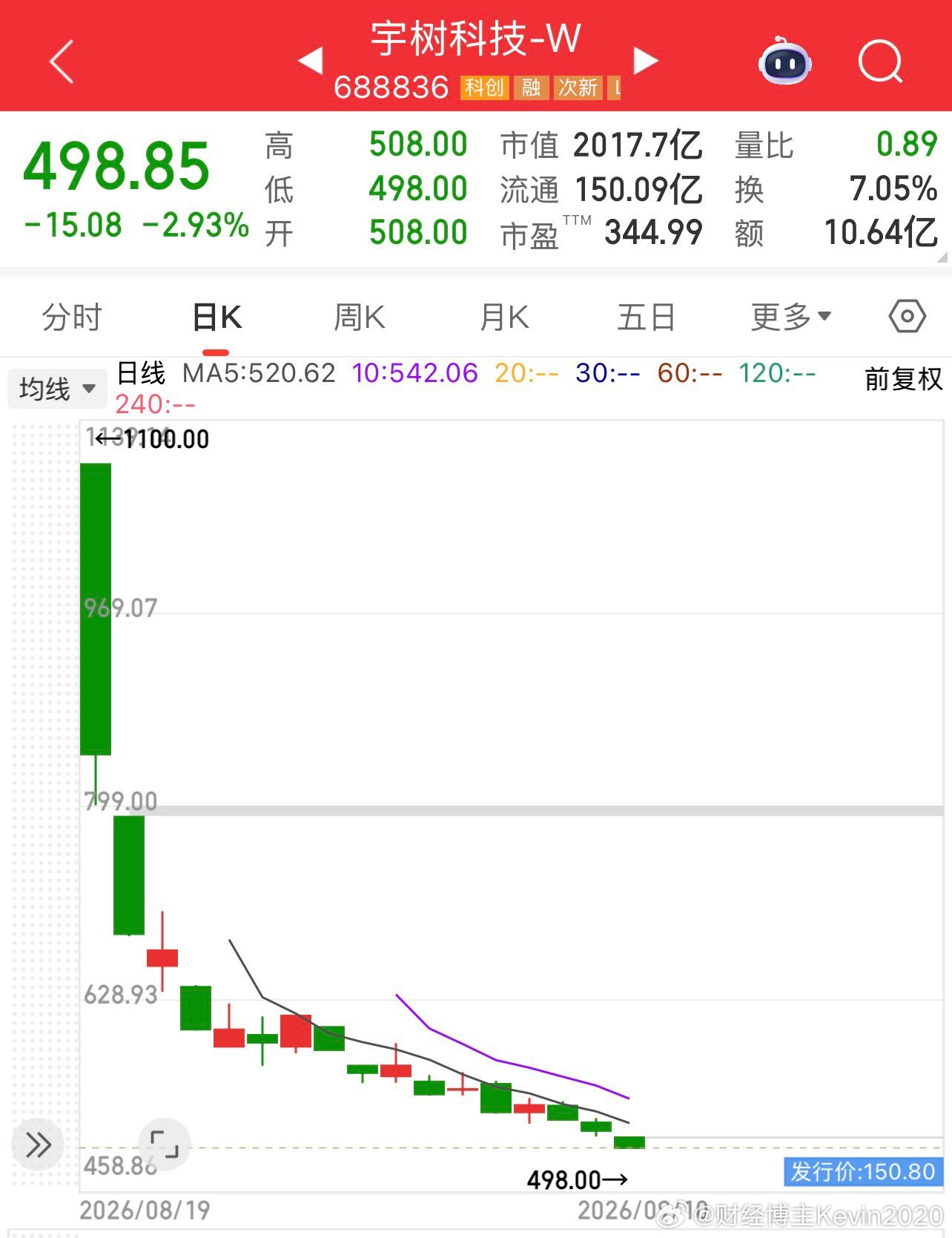Tap the stock title 宇树科技-W
The width and height of the screenshot is (952, 1238).
tap(475, 39)
